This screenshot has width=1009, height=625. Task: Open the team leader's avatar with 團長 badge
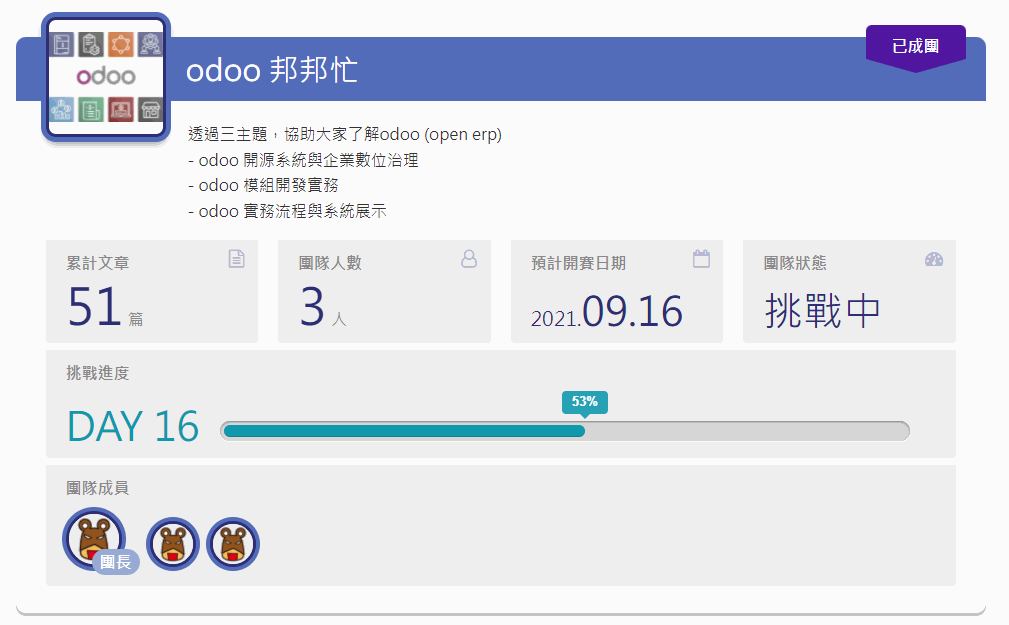coord(92,538)
